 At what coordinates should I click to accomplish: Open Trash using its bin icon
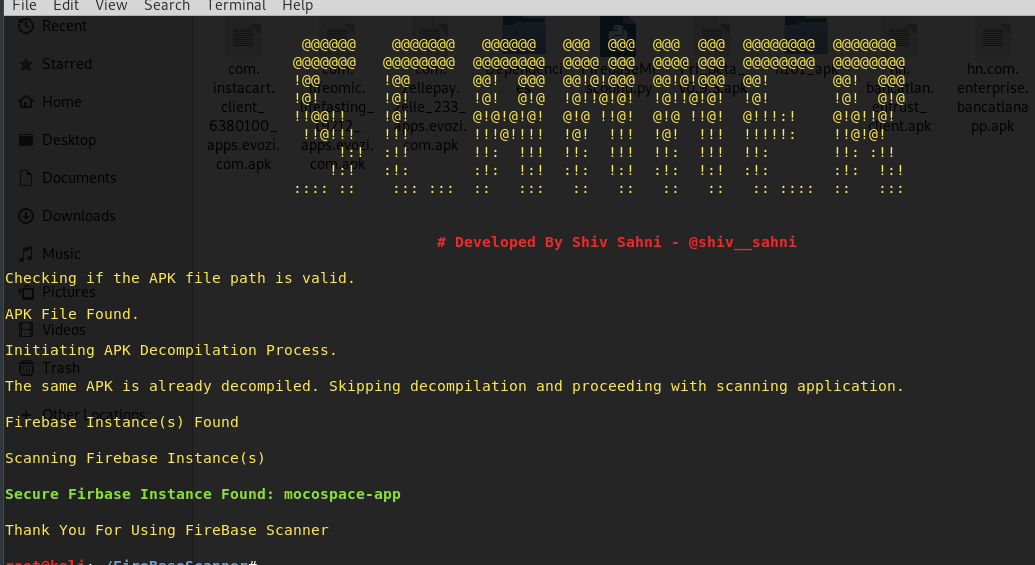pyautogui.click(x=26, y=368)
